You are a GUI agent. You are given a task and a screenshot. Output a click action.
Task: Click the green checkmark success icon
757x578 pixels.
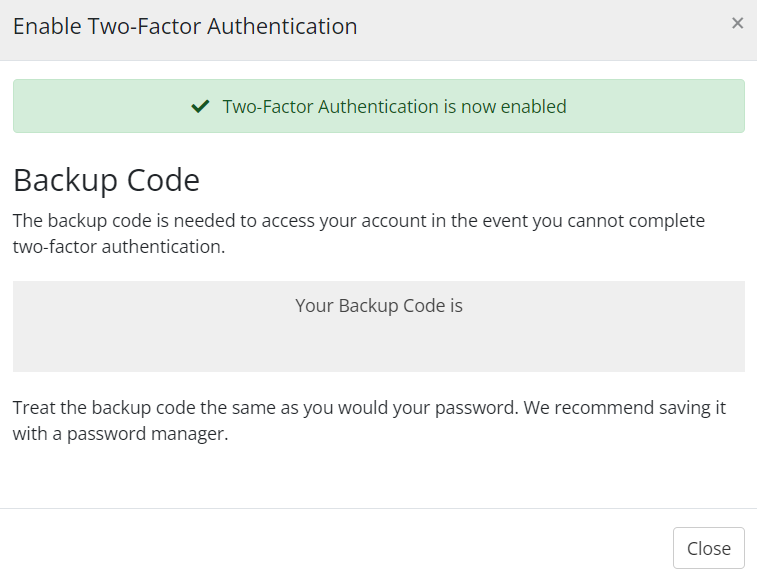pos(200,106)
